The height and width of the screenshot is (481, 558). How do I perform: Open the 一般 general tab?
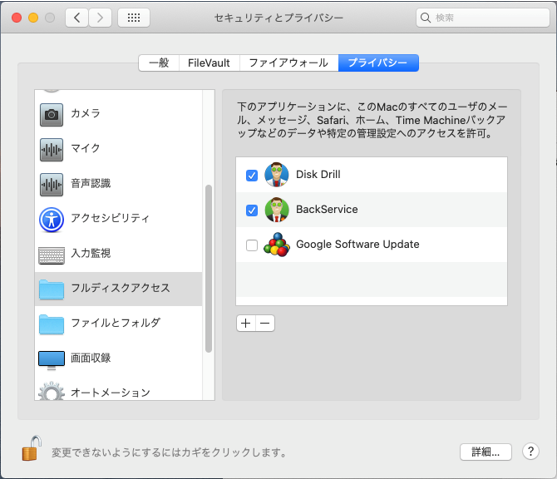(159, 63)
